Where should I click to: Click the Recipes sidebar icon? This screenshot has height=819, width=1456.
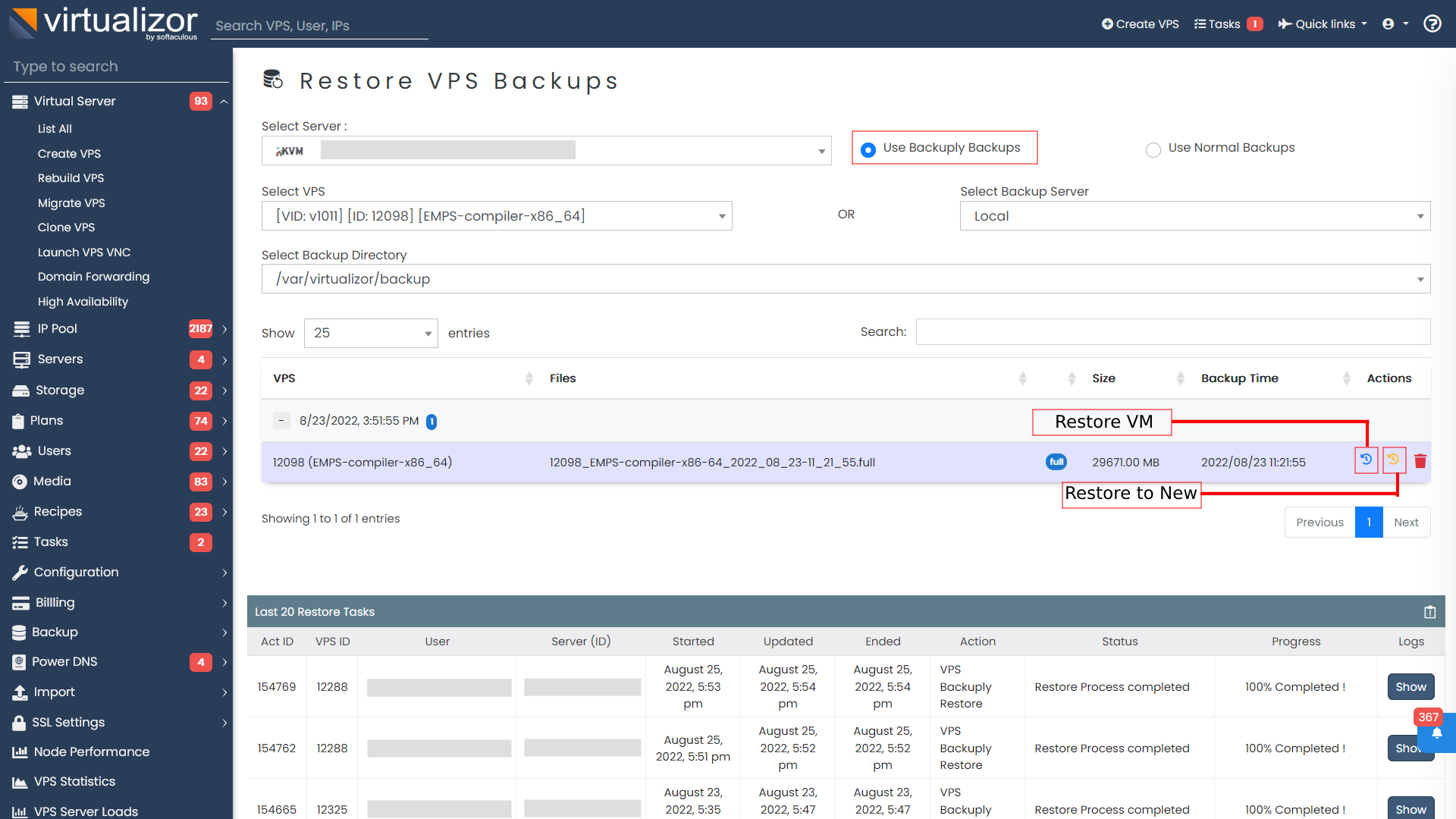pyautogui.click(x=20, y=512)
